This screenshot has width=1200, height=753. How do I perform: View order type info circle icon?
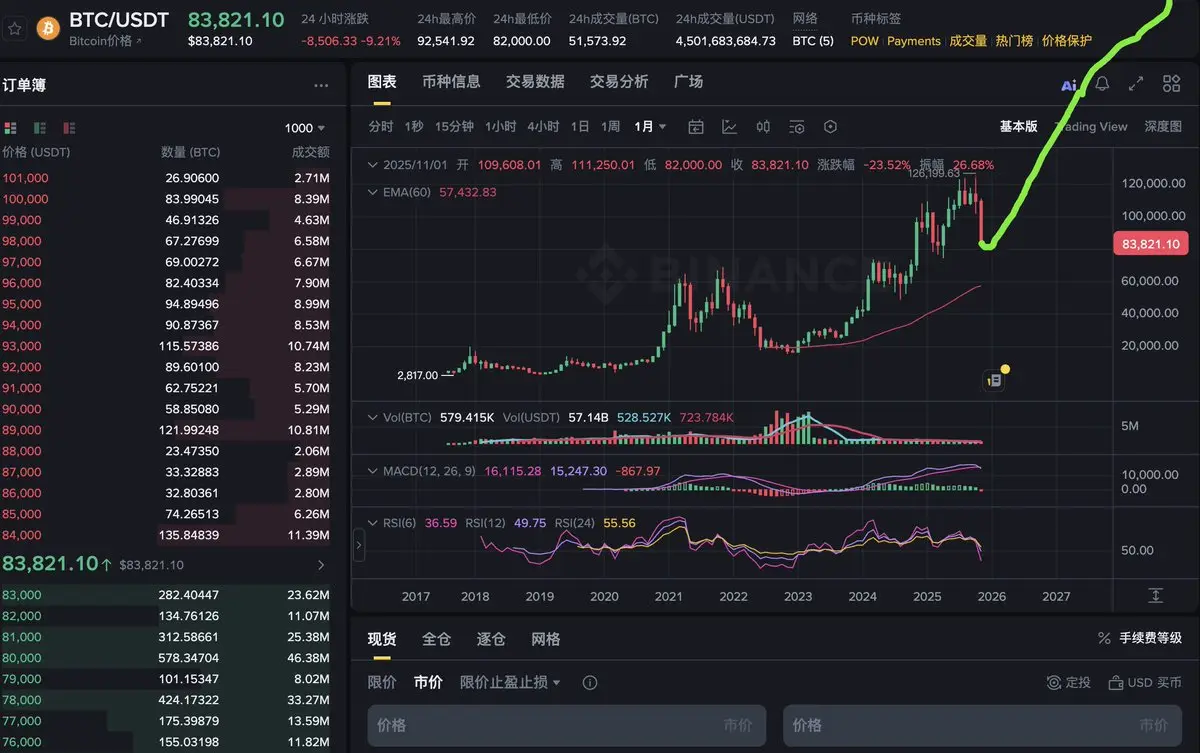click(590, 683)
